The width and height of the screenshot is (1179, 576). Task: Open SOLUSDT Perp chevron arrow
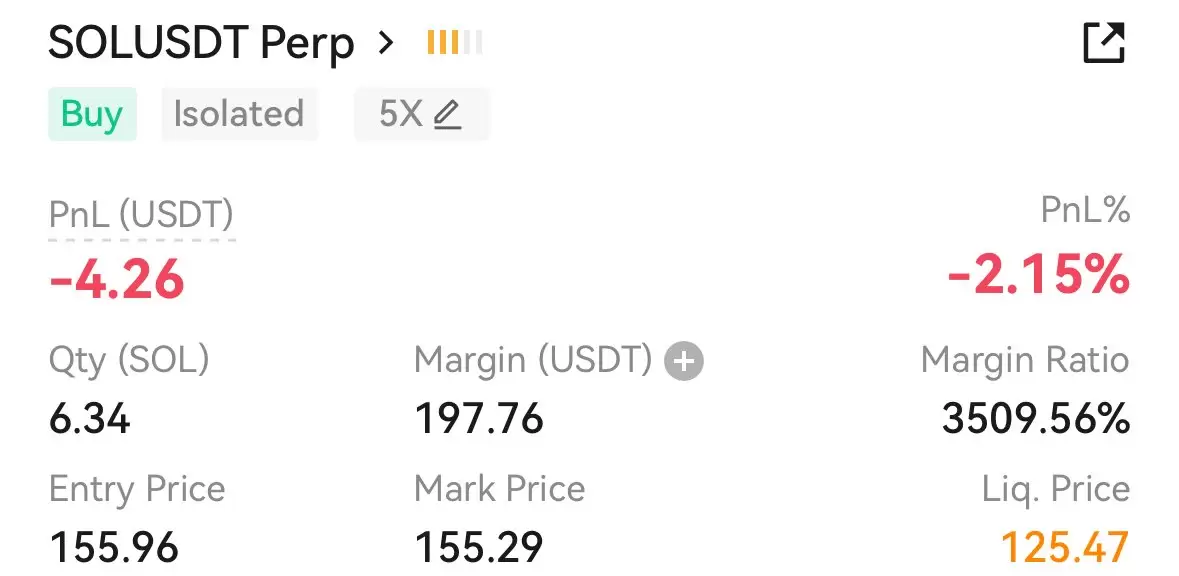tap(386, 43)
